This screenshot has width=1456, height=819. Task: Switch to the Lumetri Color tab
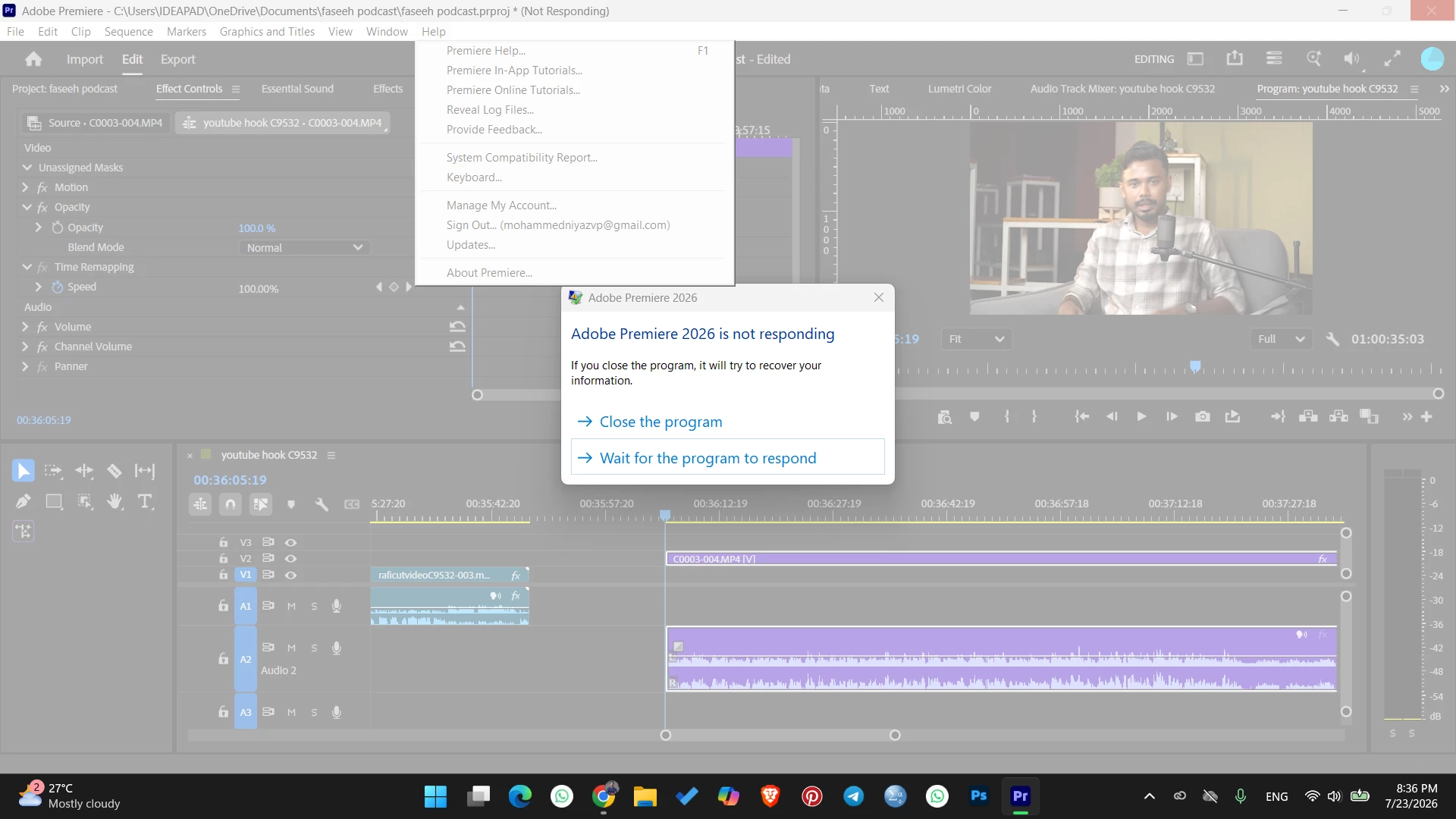[959, 89]
